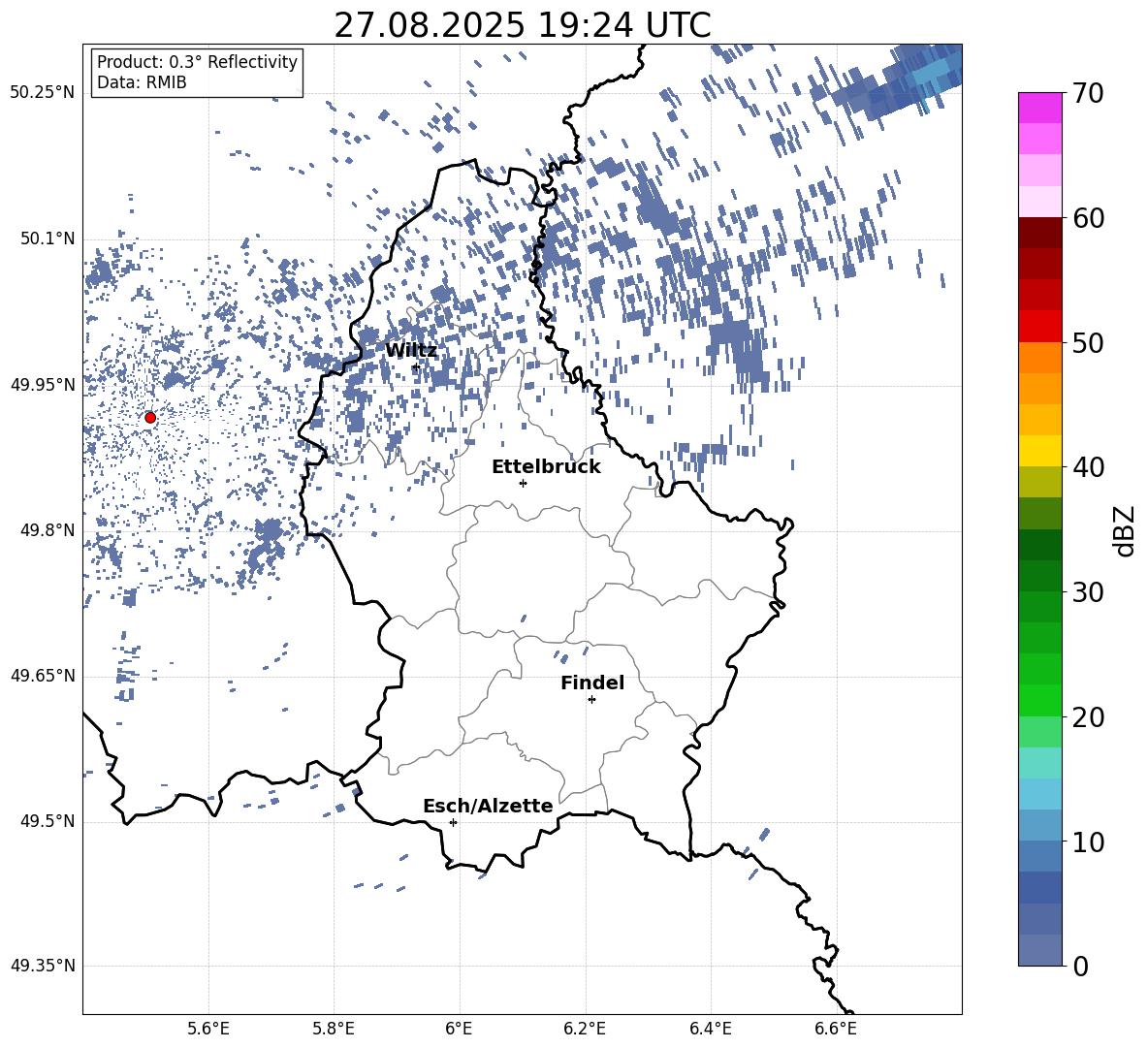1148x1048 pixels.
Task: Click the bright red swatch just above 50 dBZ
Action: pyautogui.click(x=1039, y=326)
